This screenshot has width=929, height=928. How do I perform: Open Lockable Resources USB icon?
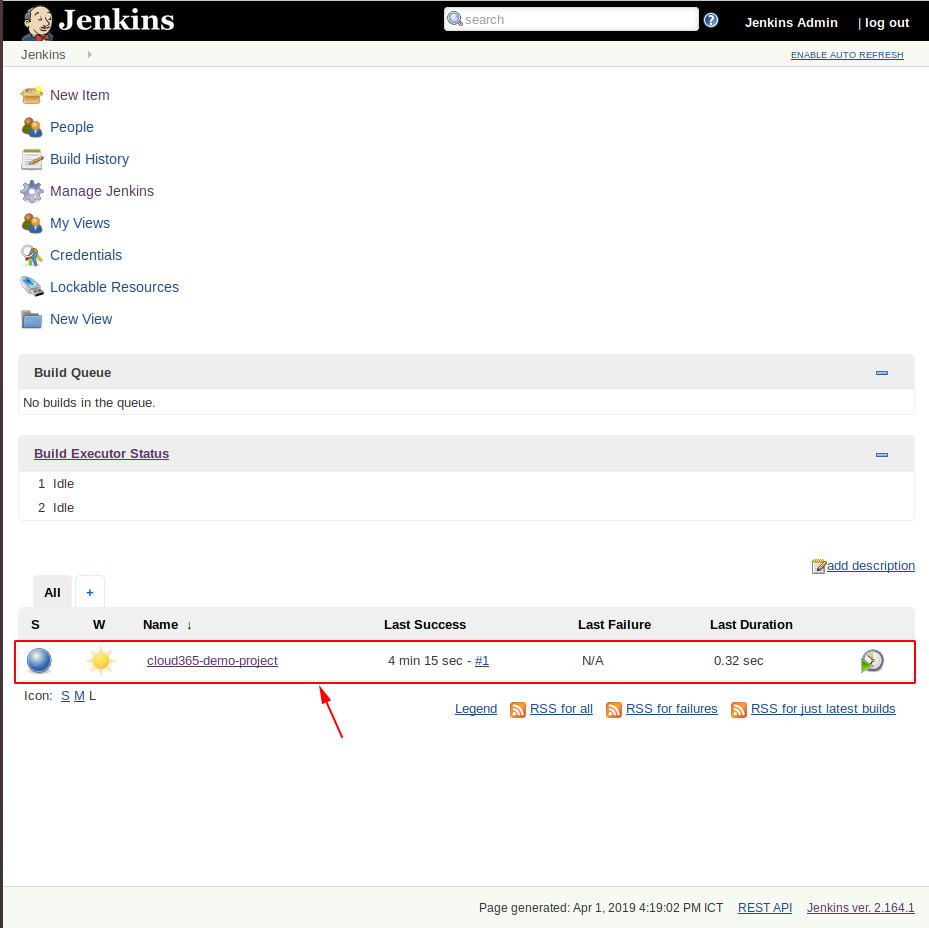pos(31,287)
